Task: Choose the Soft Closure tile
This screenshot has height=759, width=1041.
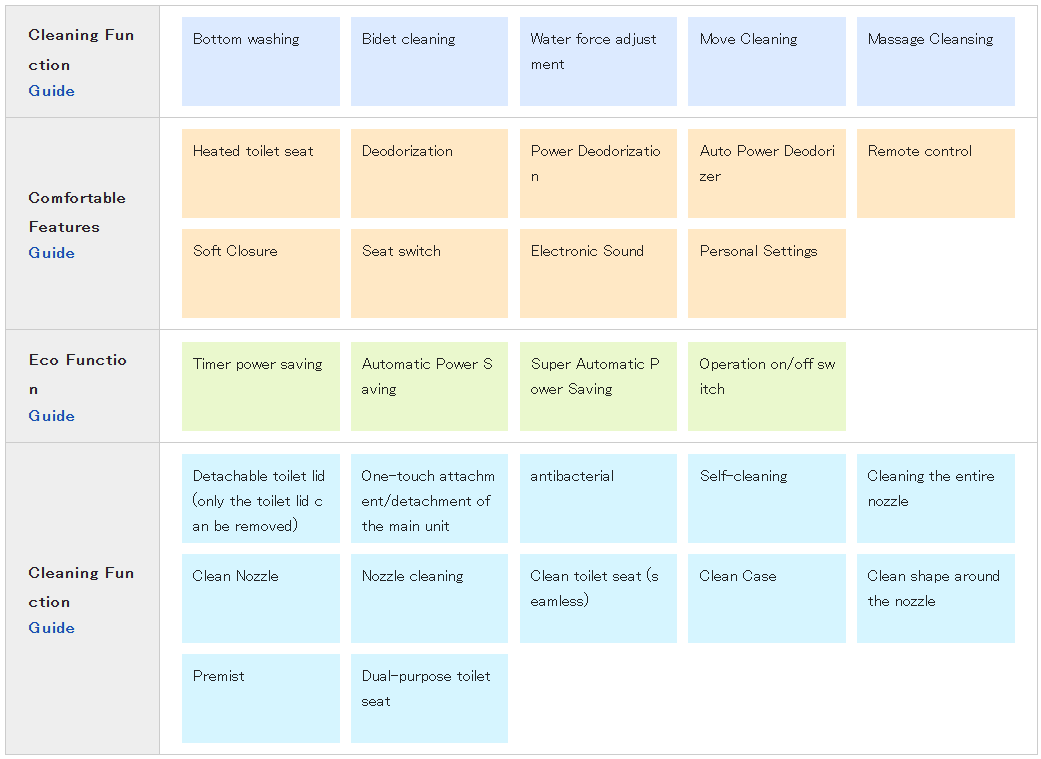Action: (260, 273)
